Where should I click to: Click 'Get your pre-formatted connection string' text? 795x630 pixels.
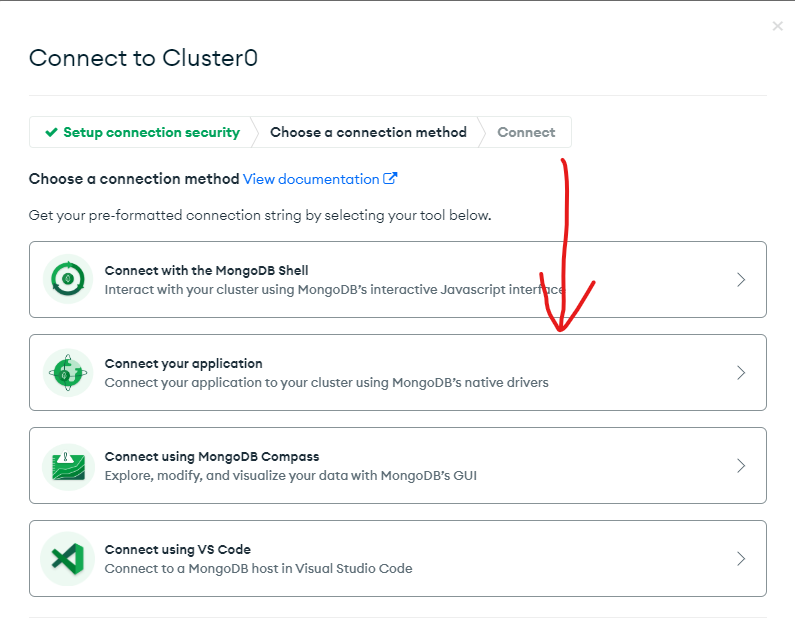(x=260, y=215)
